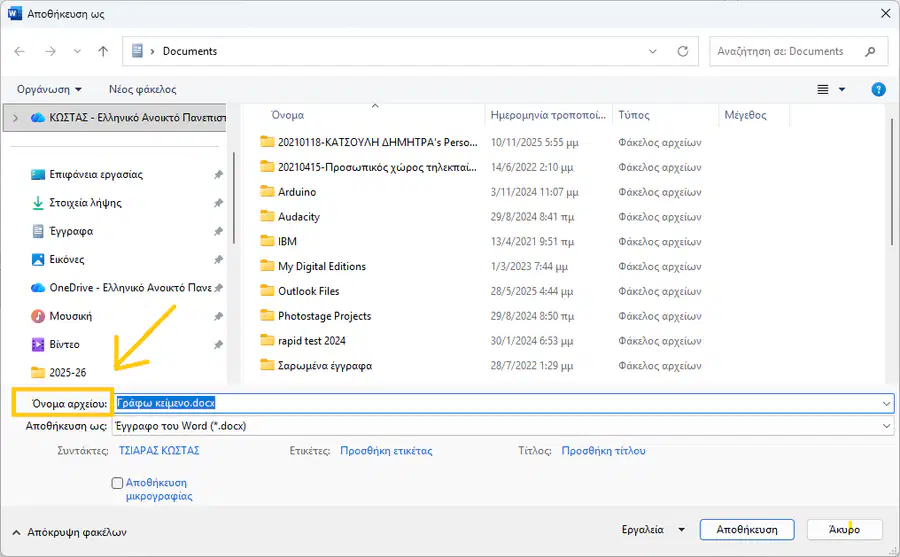The width and height of the screenshot is (900, 557).
Task: Click pin icon next to Έγγραφα
Action: [218, 231]
